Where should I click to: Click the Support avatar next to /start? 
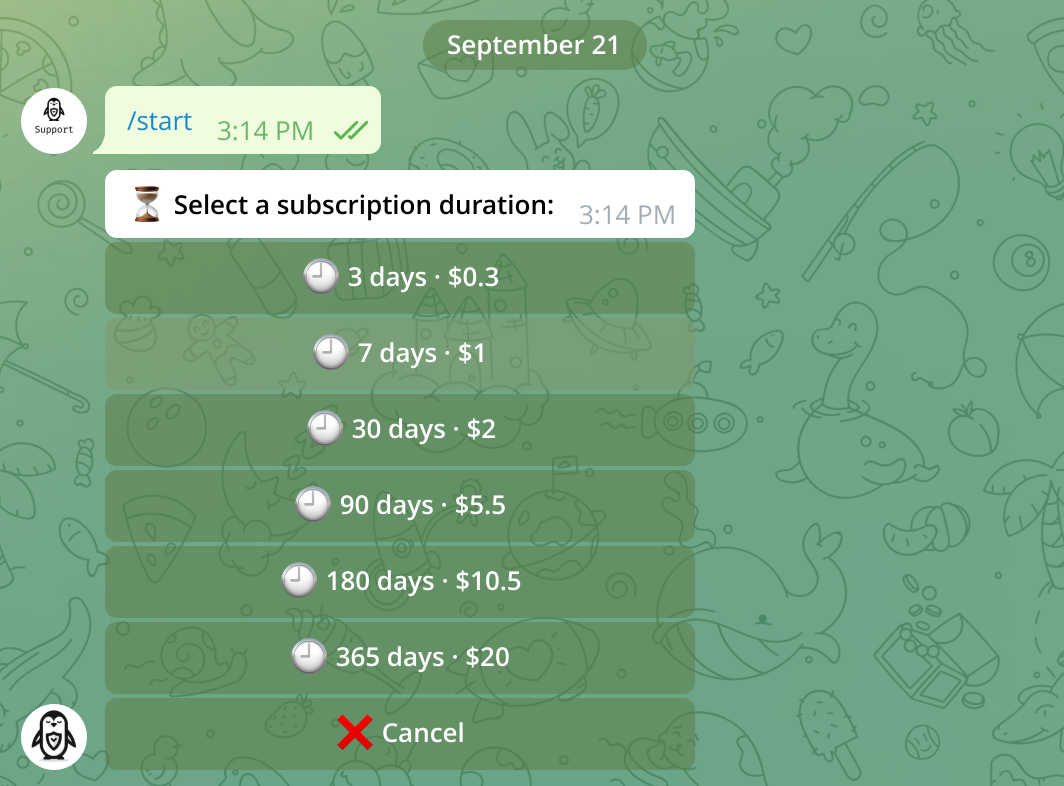pos(54,121)
